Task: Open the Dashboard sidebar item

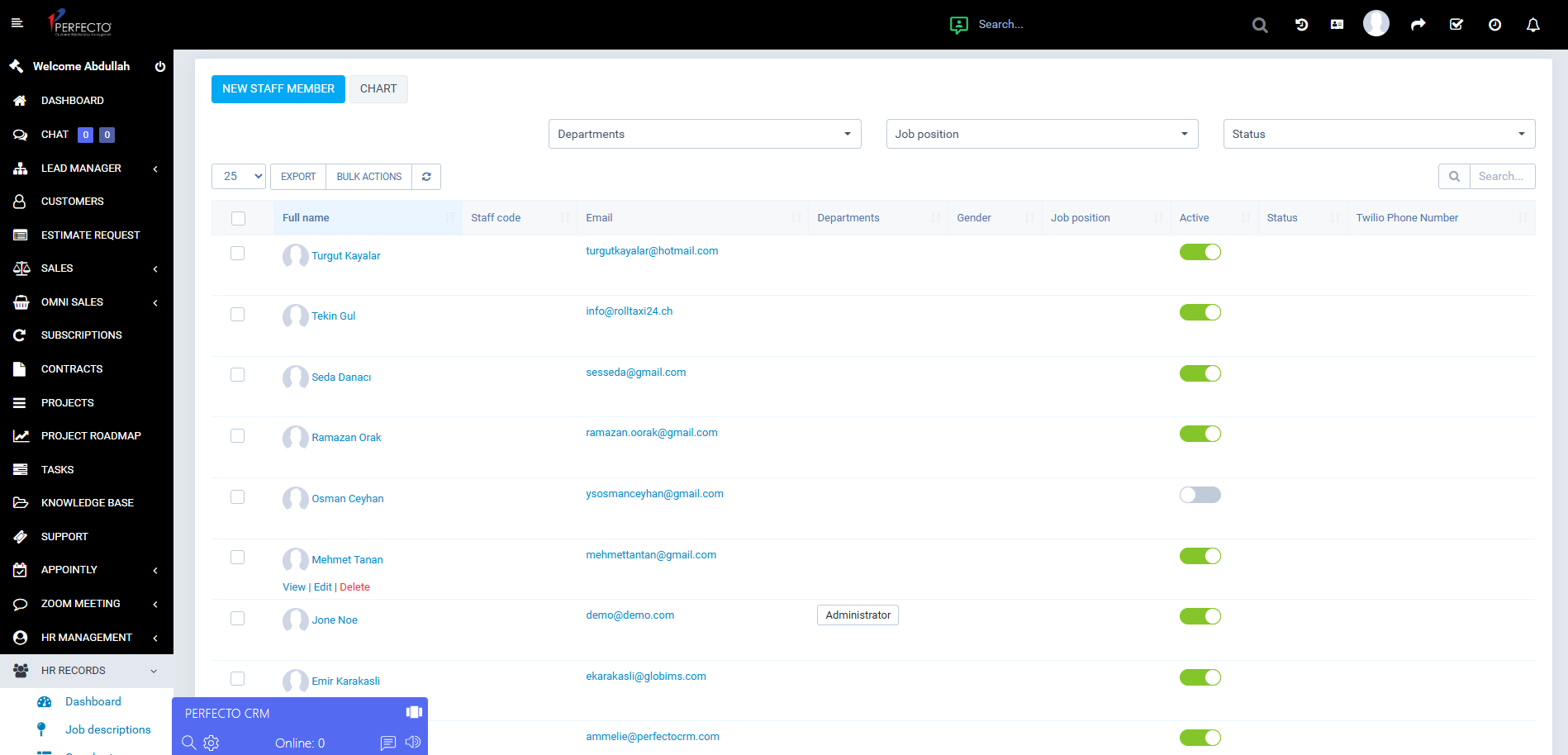Action: pyautogui.click(x=87, y=101)
